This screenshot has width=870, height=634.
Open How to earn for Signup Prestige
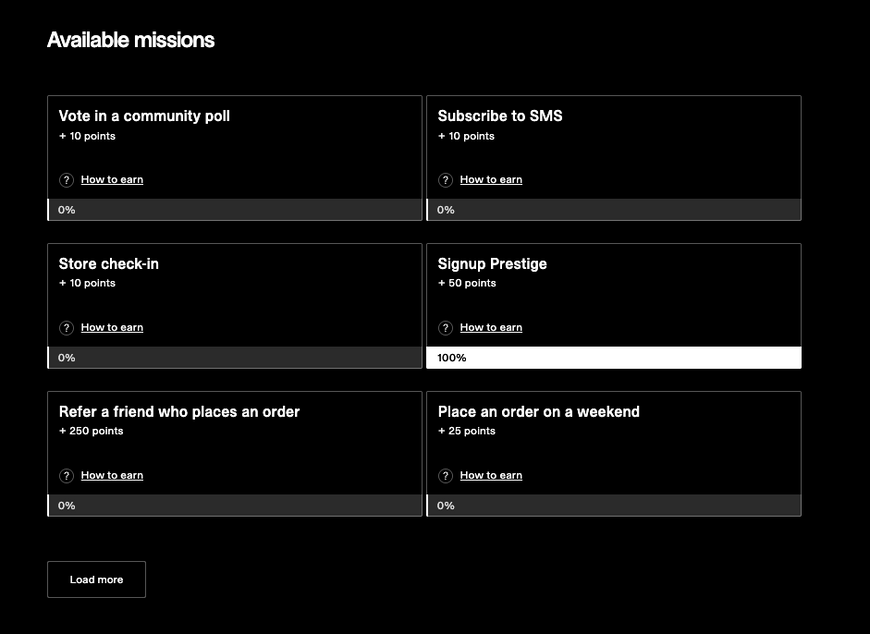(x=491, y=328)
